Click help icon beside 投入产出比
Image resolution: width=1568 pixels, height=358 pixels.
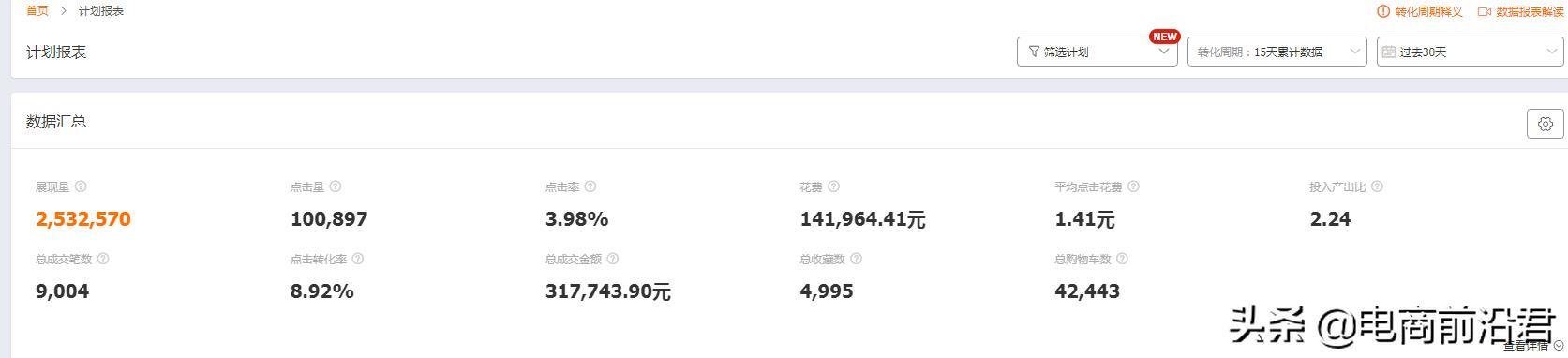[1377, 187]
